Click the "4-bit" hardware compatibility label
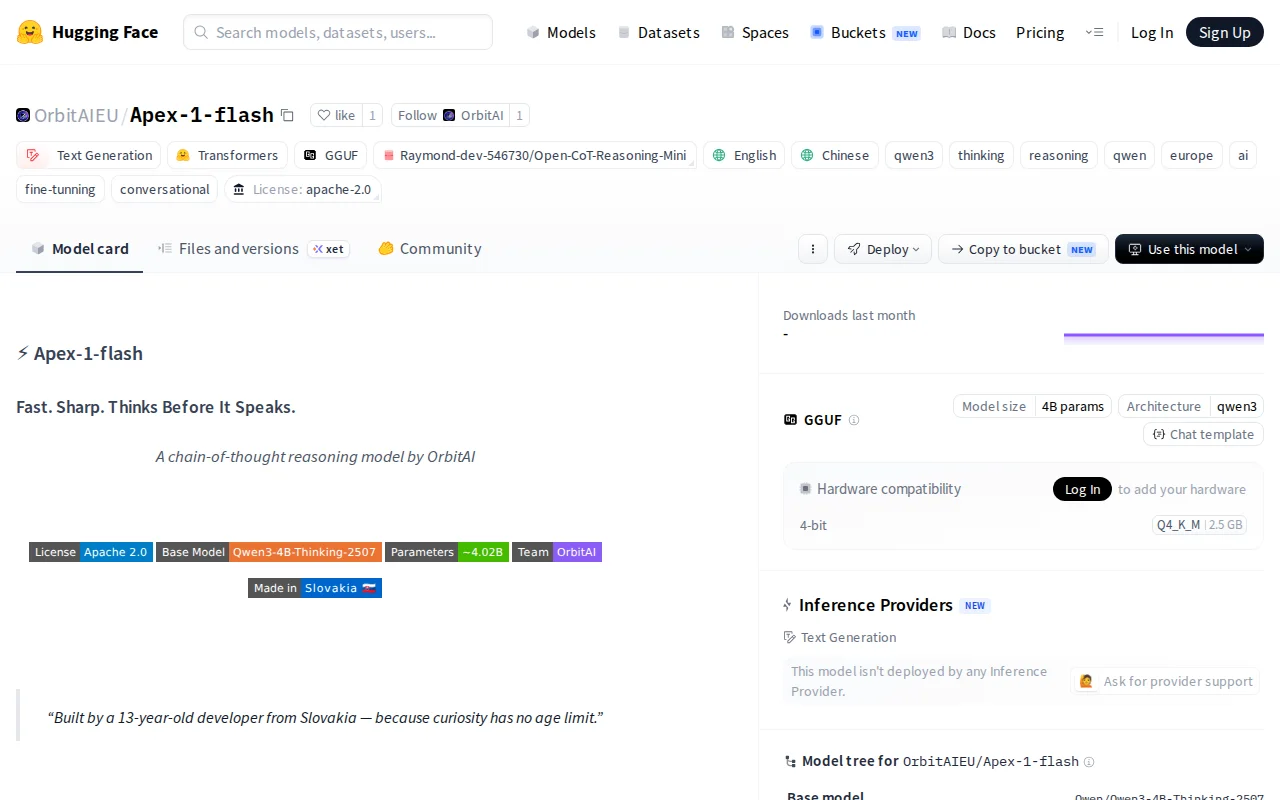The height and width of the screenshot is (800, 1280). pyautogui.click(x=813, y=525)
